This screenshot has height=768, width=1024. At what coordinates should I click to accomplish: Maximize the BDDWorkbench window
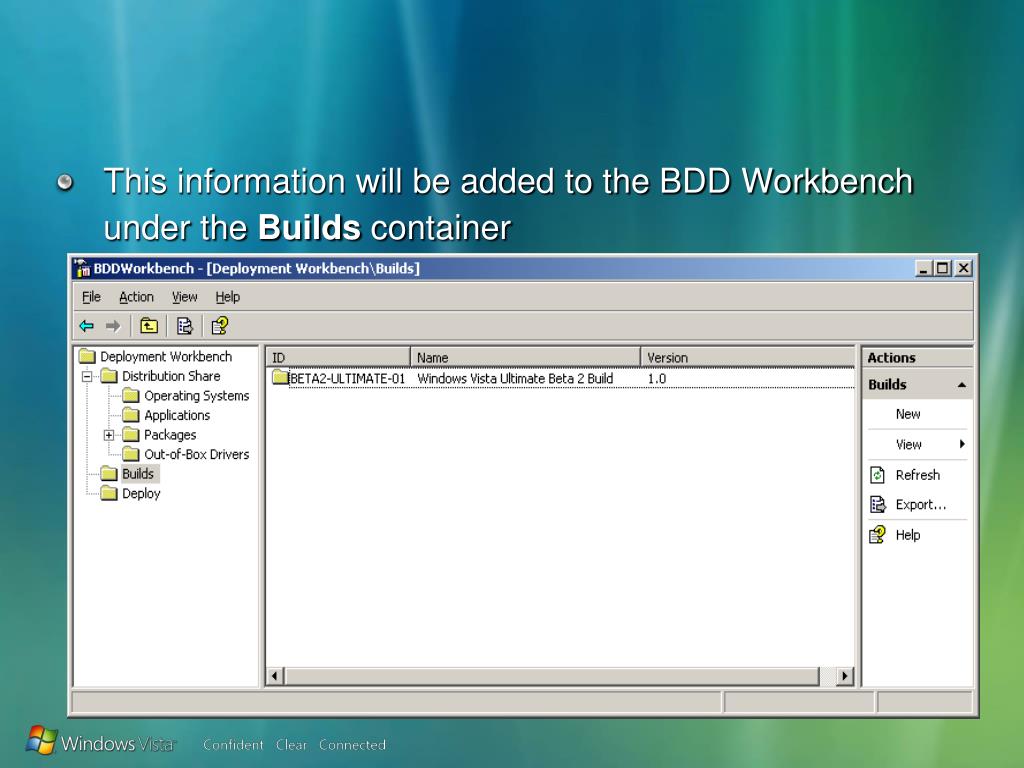[x=942, y=268]
